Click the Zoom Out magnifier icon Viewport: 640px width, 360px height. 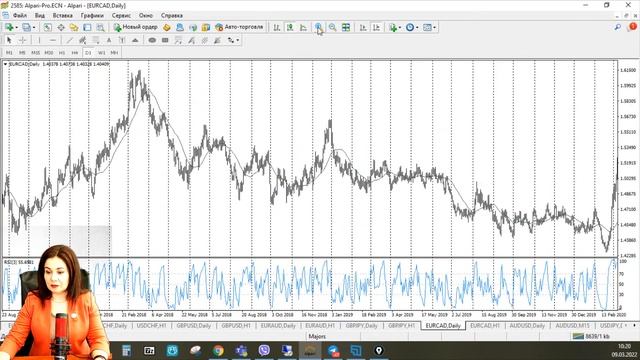click(332, 27)
